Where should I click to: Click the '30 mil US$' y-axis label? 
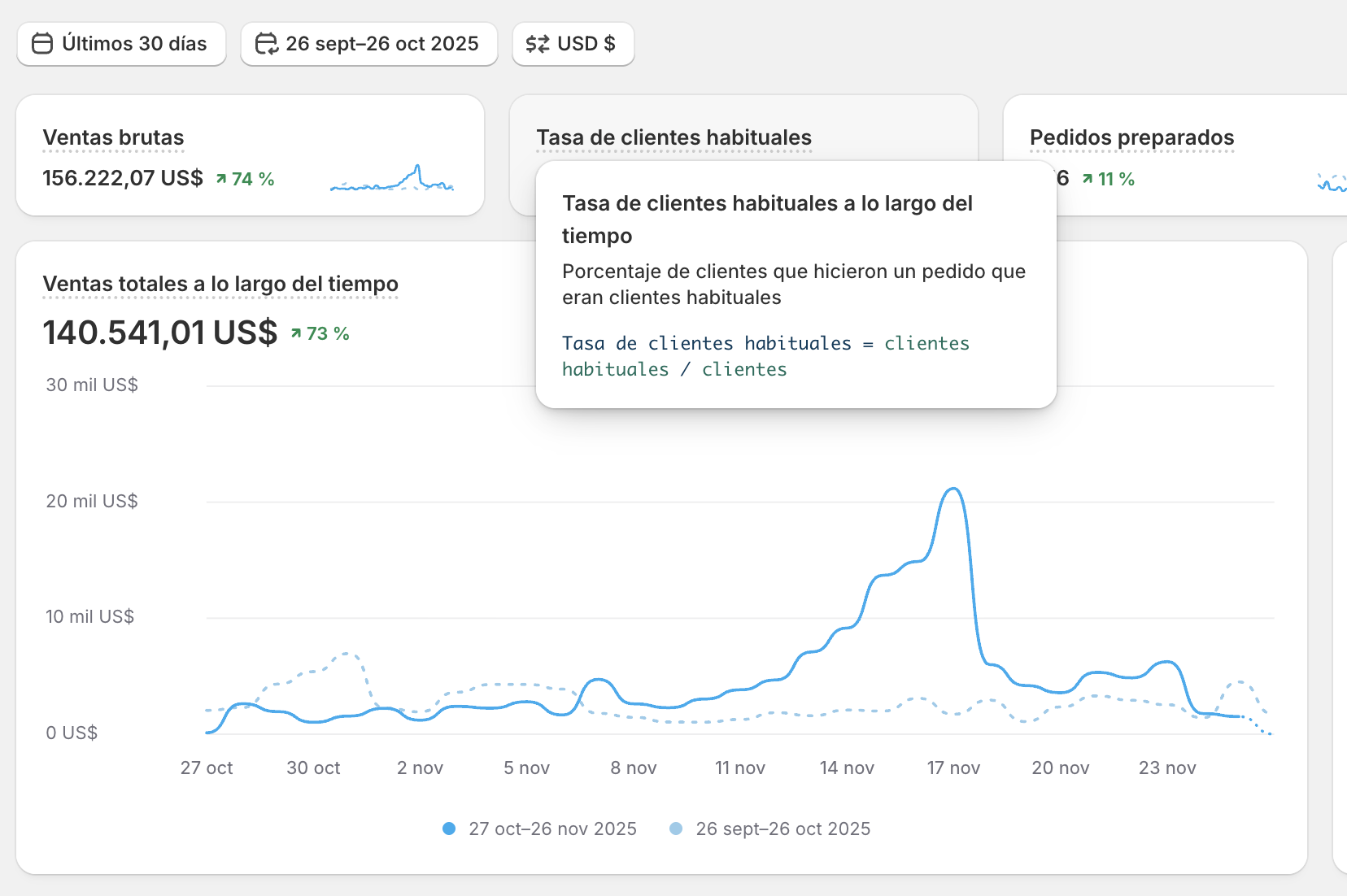[x=92, y=385]
